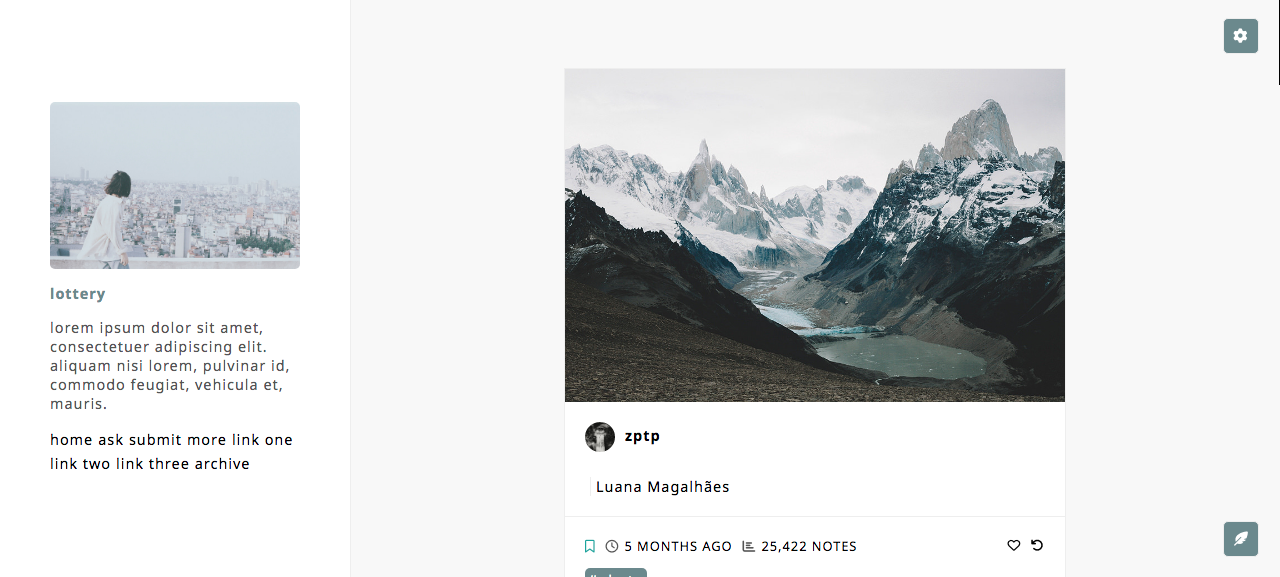
Task: Follow 'link one' in sidebar
Action: coord(262,440)
